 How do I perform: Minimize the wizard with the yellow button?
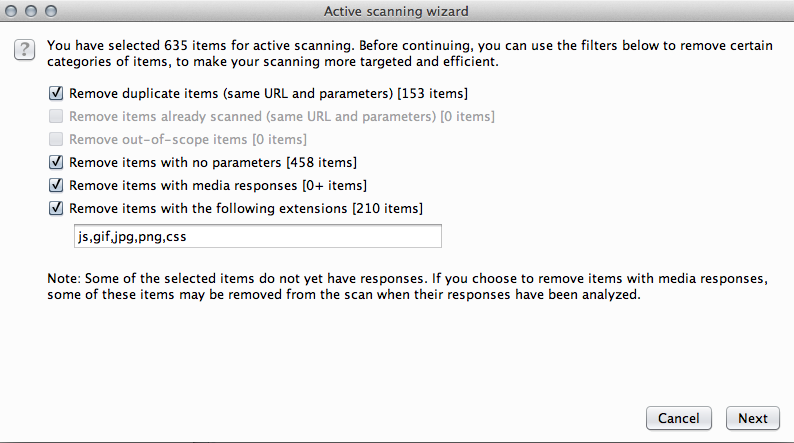point(32,11)
